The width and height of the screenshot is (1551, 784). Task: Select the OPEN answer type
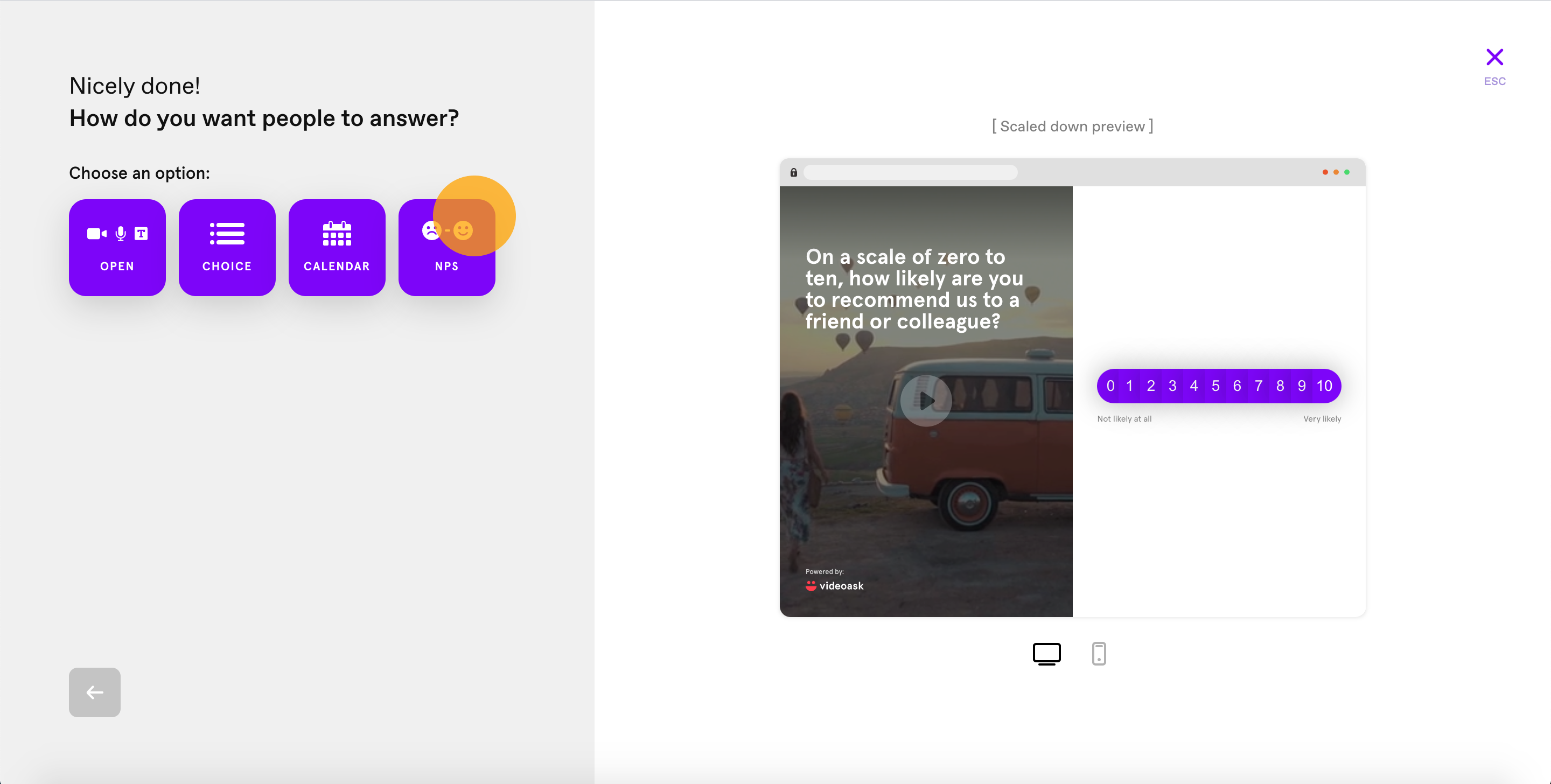(x=117, y=248)
